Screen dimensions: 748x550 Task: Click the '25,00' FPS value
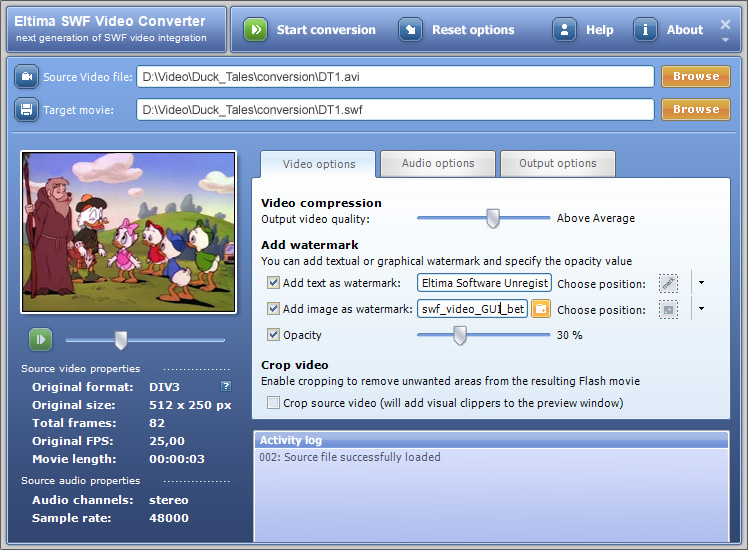point(166,441)
